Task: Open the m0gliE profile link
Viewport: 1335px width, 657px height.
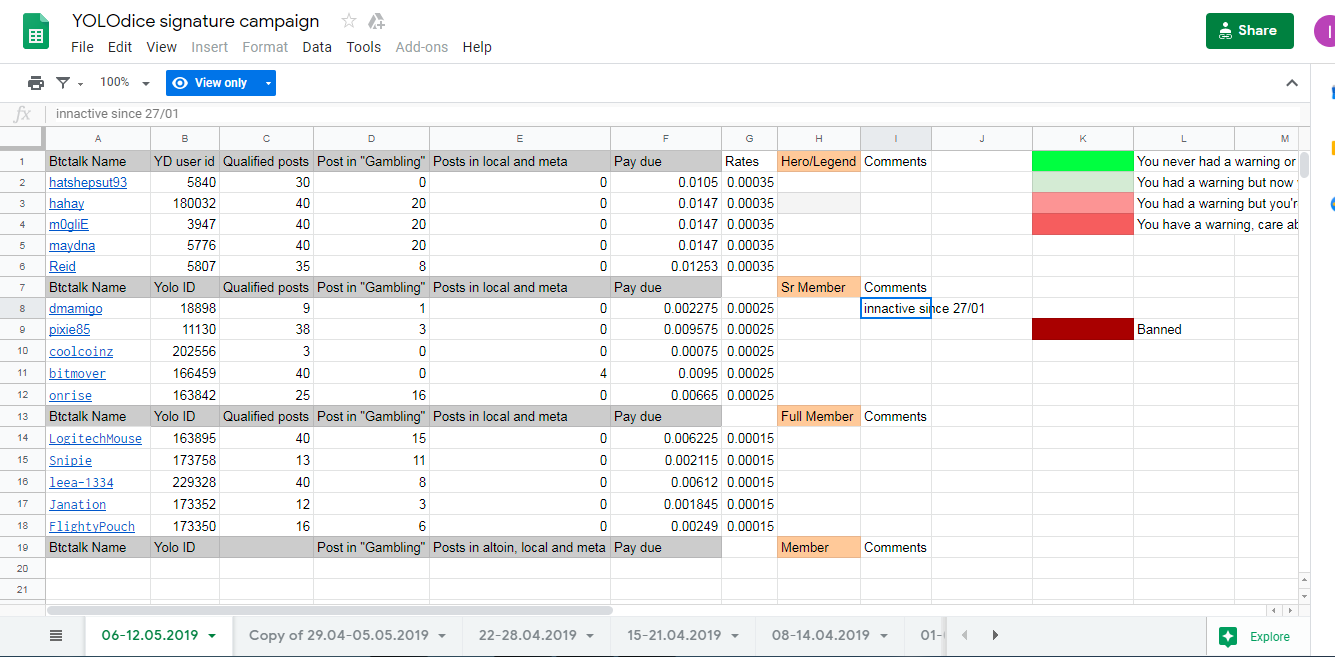Action: (67, 225)
